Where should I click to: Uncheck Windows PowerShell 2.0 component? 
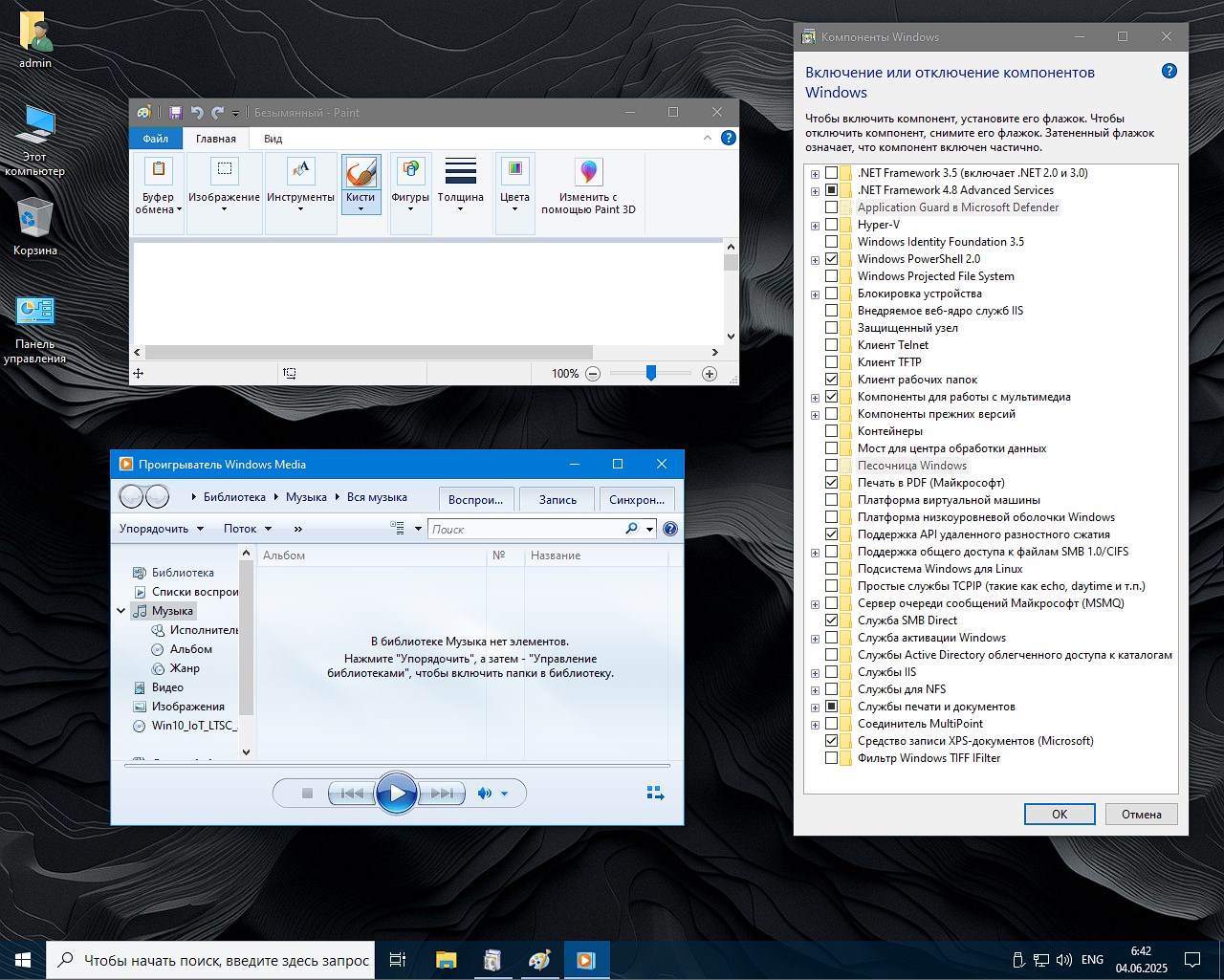coord(831,259)
